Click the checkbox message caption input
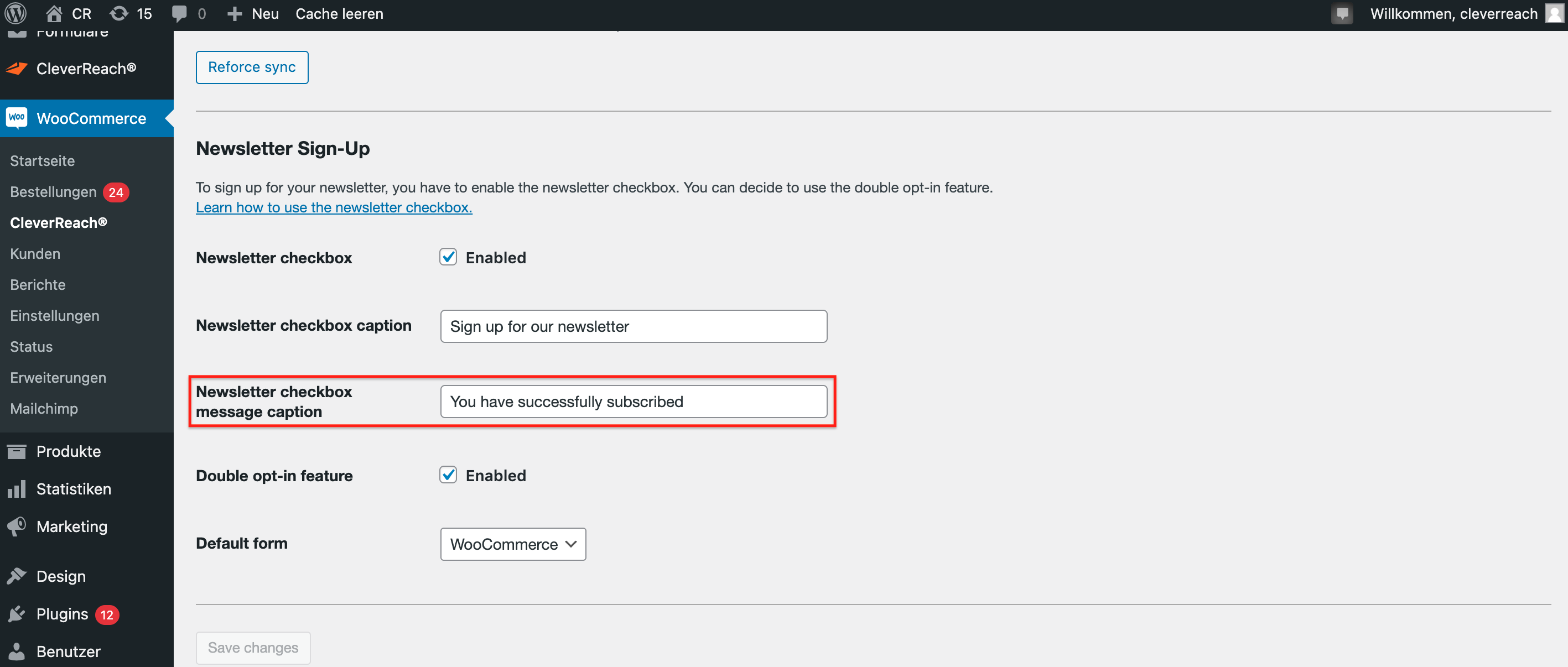Screen dimensions: 1568x667 pyautogui.click(x=633, y=401)
